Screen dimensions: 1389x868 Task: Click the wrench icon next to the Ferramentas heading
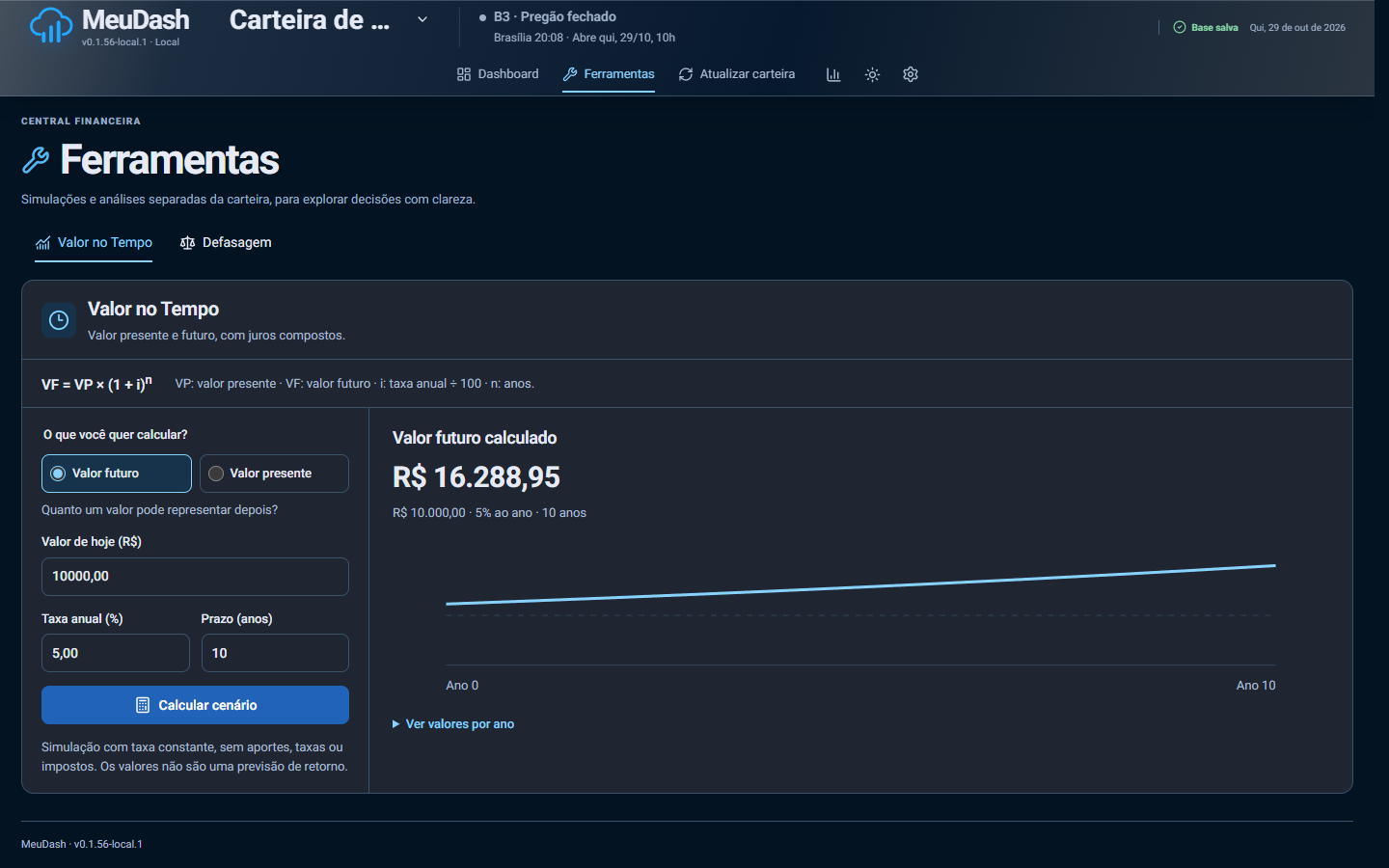[36, 160]
